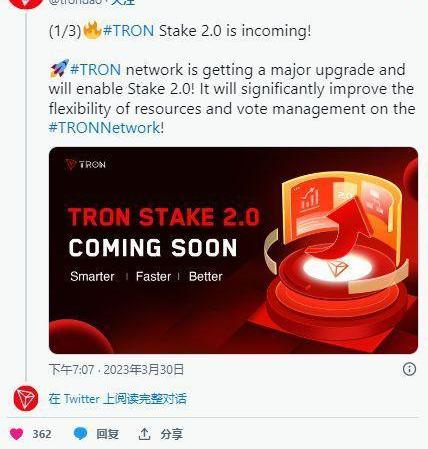Open the #TRON hashtag after rocket
Image resolution: width=428 pixels, height=449 pixels.
[x=96, y=70]
